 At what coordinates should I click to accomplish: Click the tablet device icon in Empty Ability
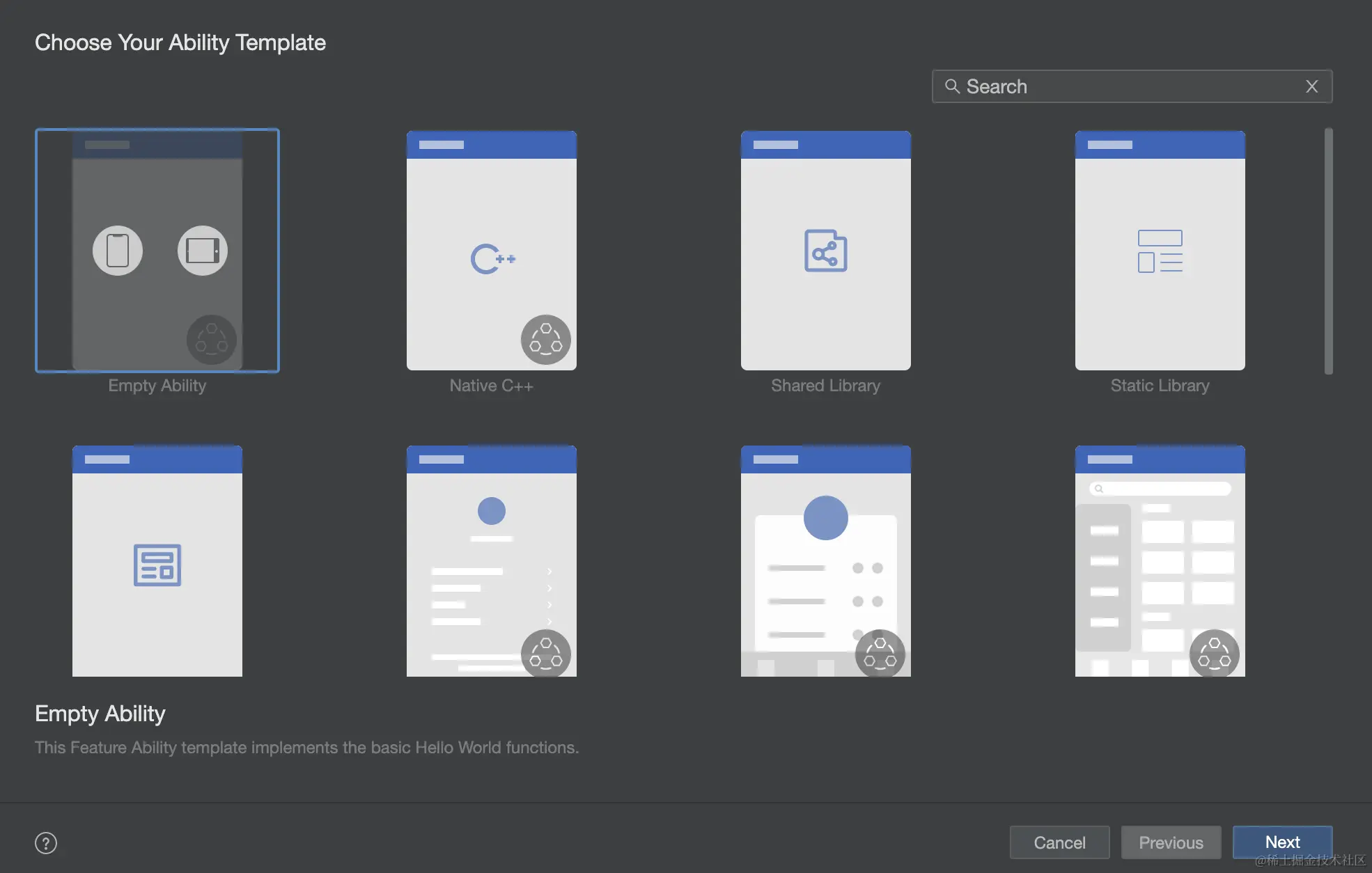tap(203, 251)
